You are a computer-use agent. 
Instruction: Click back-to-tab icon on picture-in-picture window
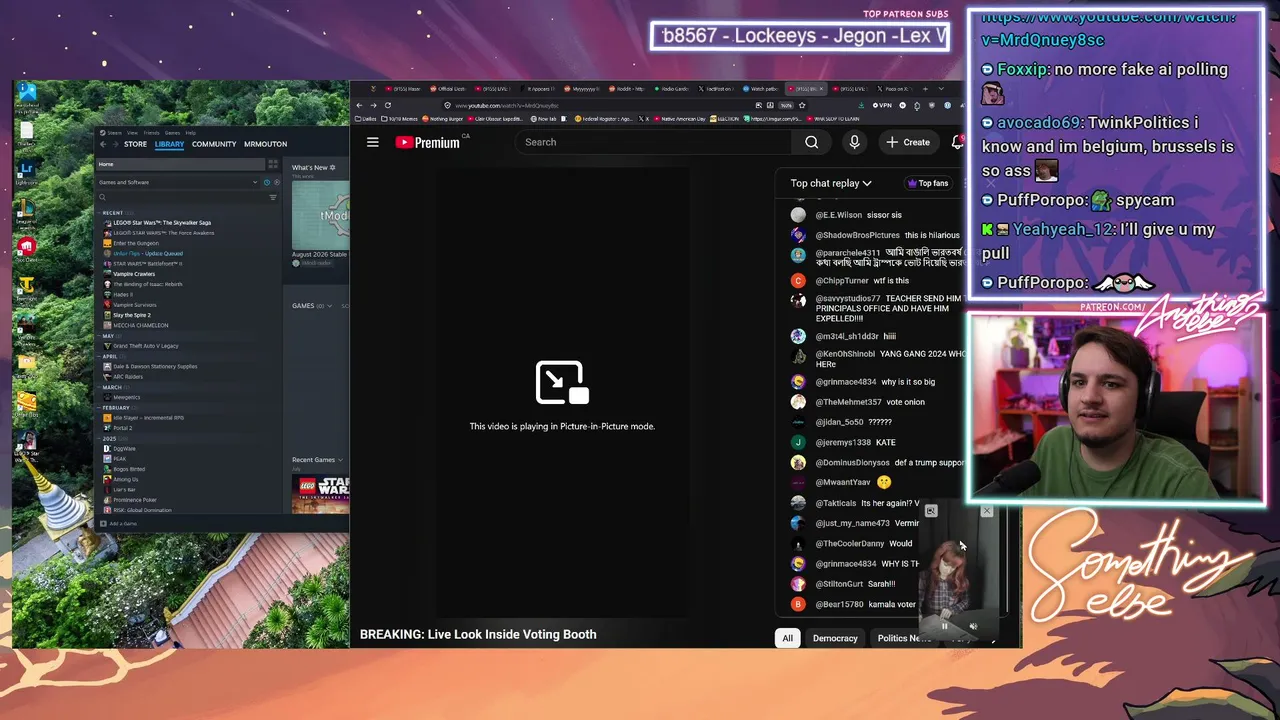[x=931, y=511]
